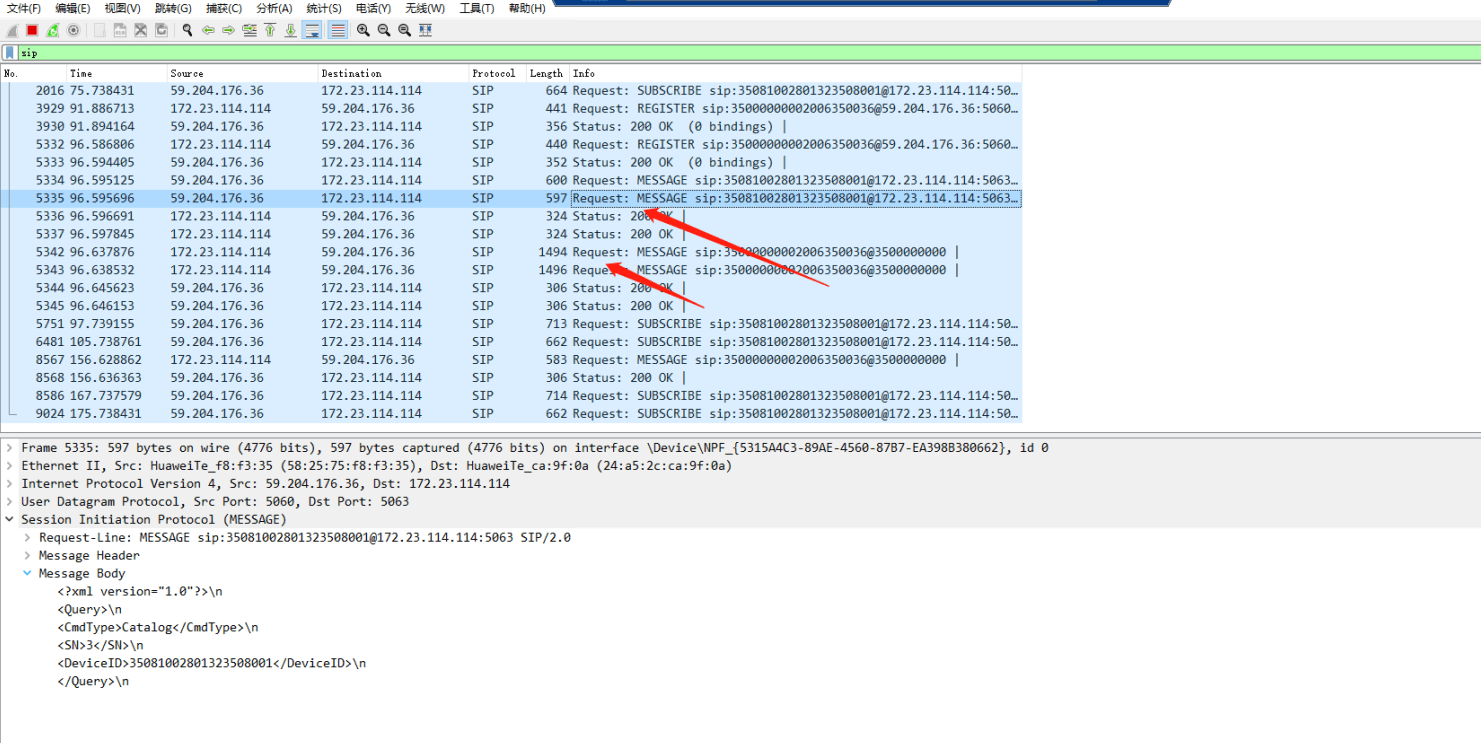This screenshot has height=743, width=1481.
Task: Open the 统计(S) menu
Action: click(324, 8)
